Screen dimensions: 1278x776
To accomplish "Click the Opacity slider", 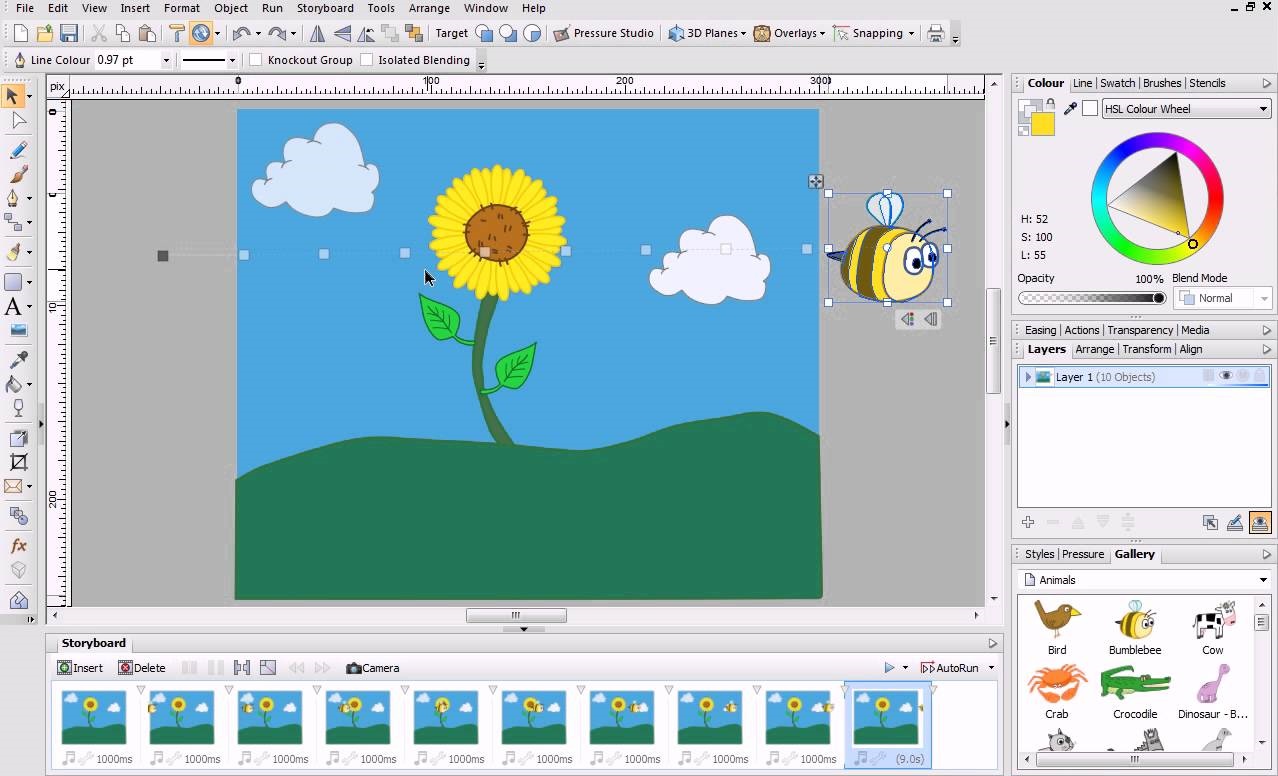I will tap(1091, 298).
